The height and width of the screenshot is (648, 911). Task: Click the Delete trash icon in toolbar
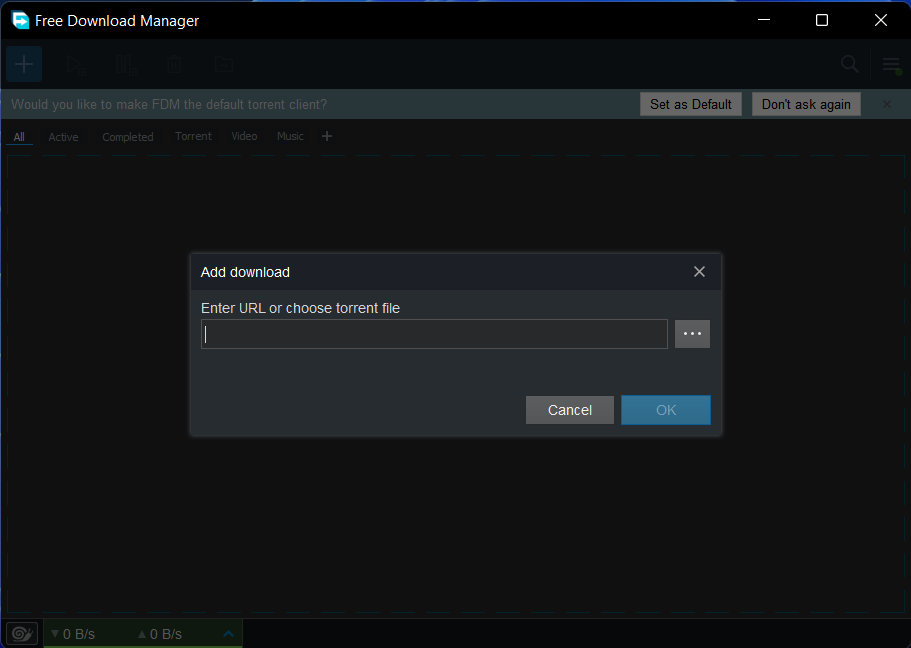(174, 64)
